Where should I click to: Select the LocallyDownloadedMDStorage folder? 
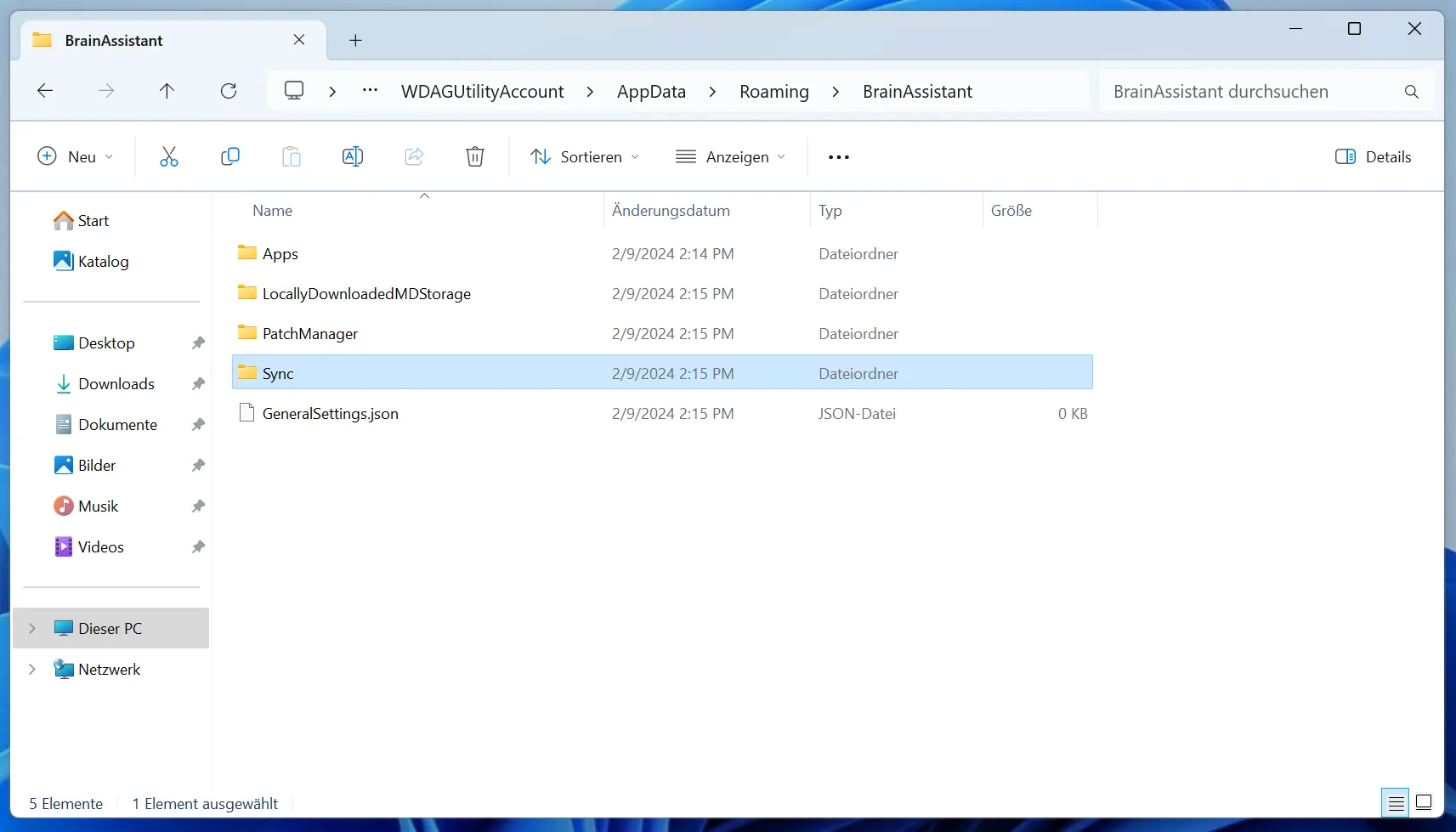point(662,294)
